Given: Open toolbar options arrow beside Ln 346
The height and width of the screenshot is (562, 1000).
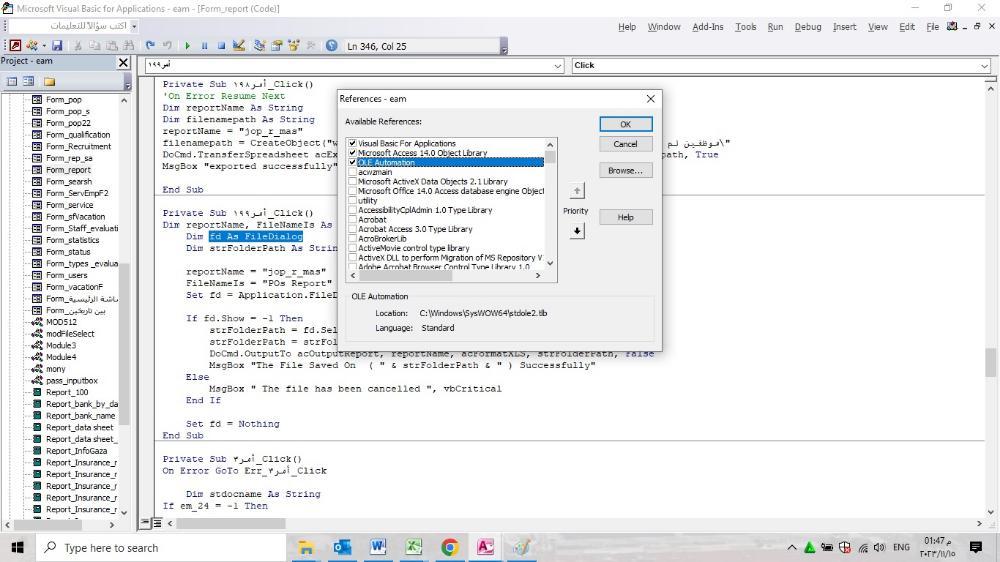Looking at the screenshot, I should pos(504,48).
